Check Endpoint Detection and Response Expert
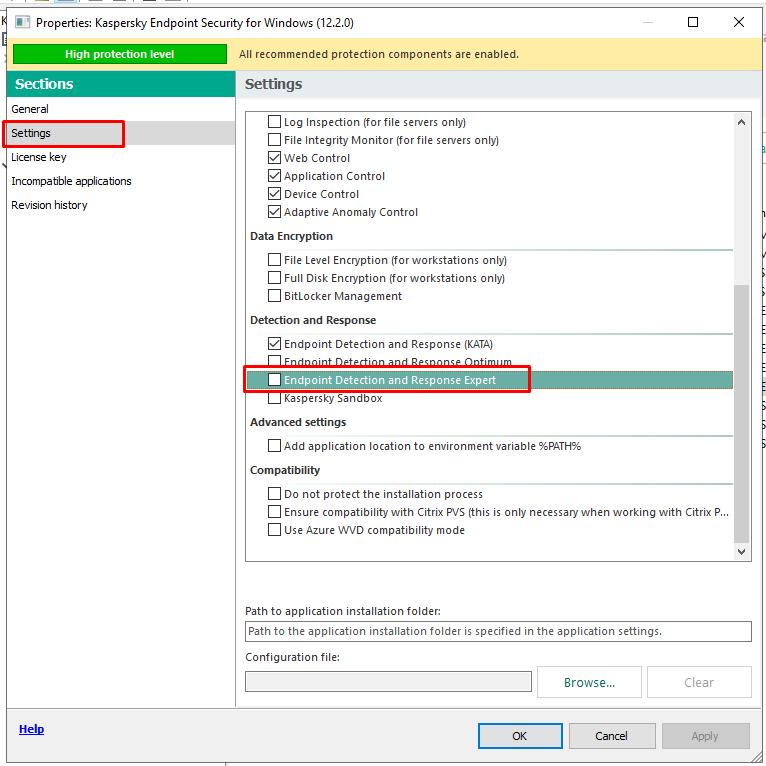Image resolution: width=766 pixels, height=766 pixels. [x=274, y=380]
